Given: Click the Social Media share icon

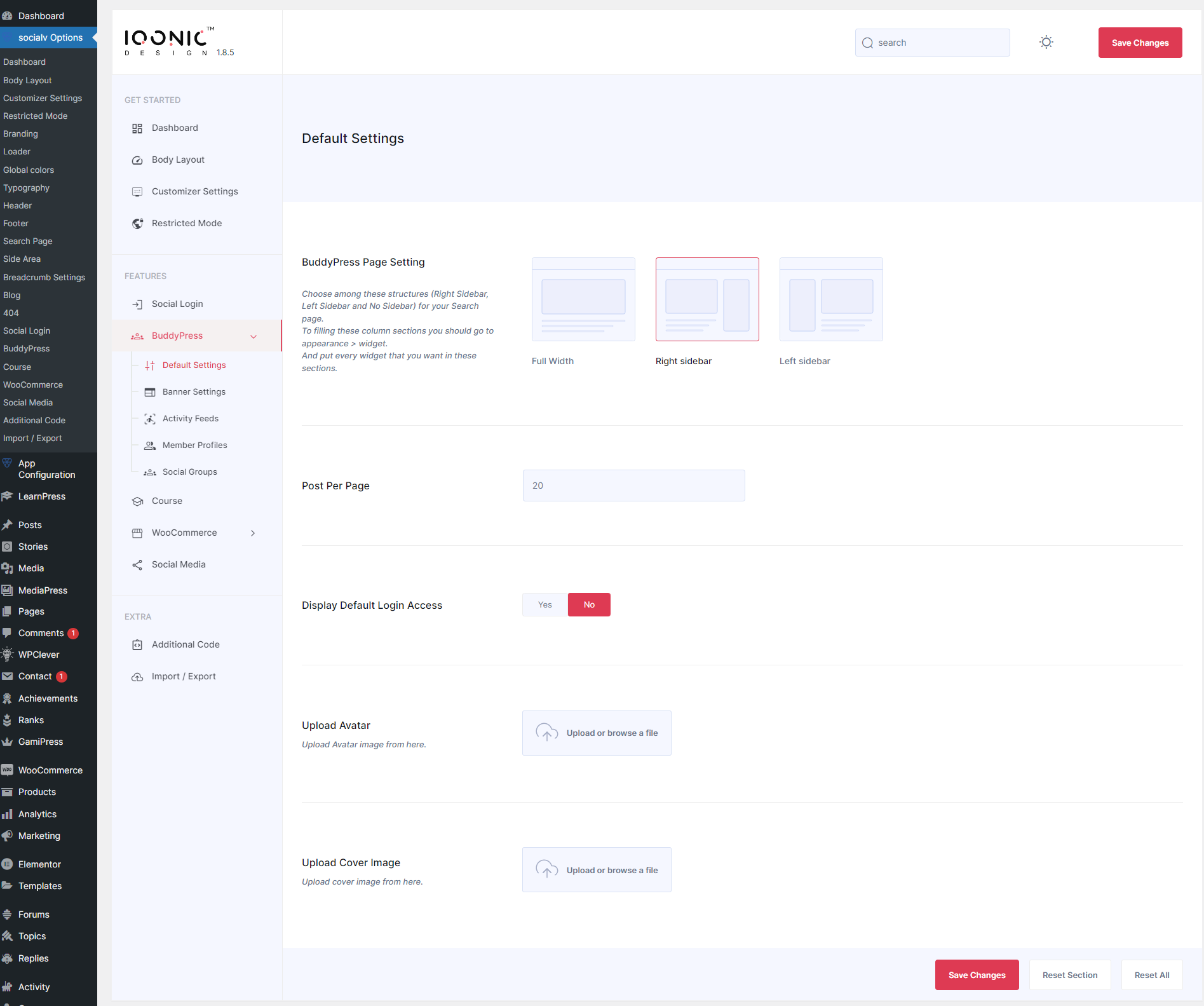Looking at the screenshot, I should [137, 565].
